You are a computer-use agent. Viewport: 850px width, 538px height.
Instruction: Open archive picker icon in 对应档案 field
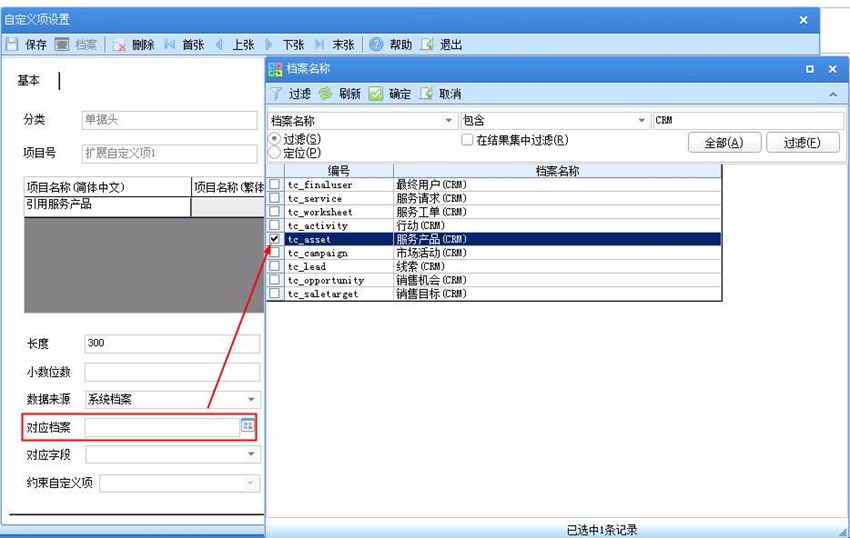click(248, 426)
